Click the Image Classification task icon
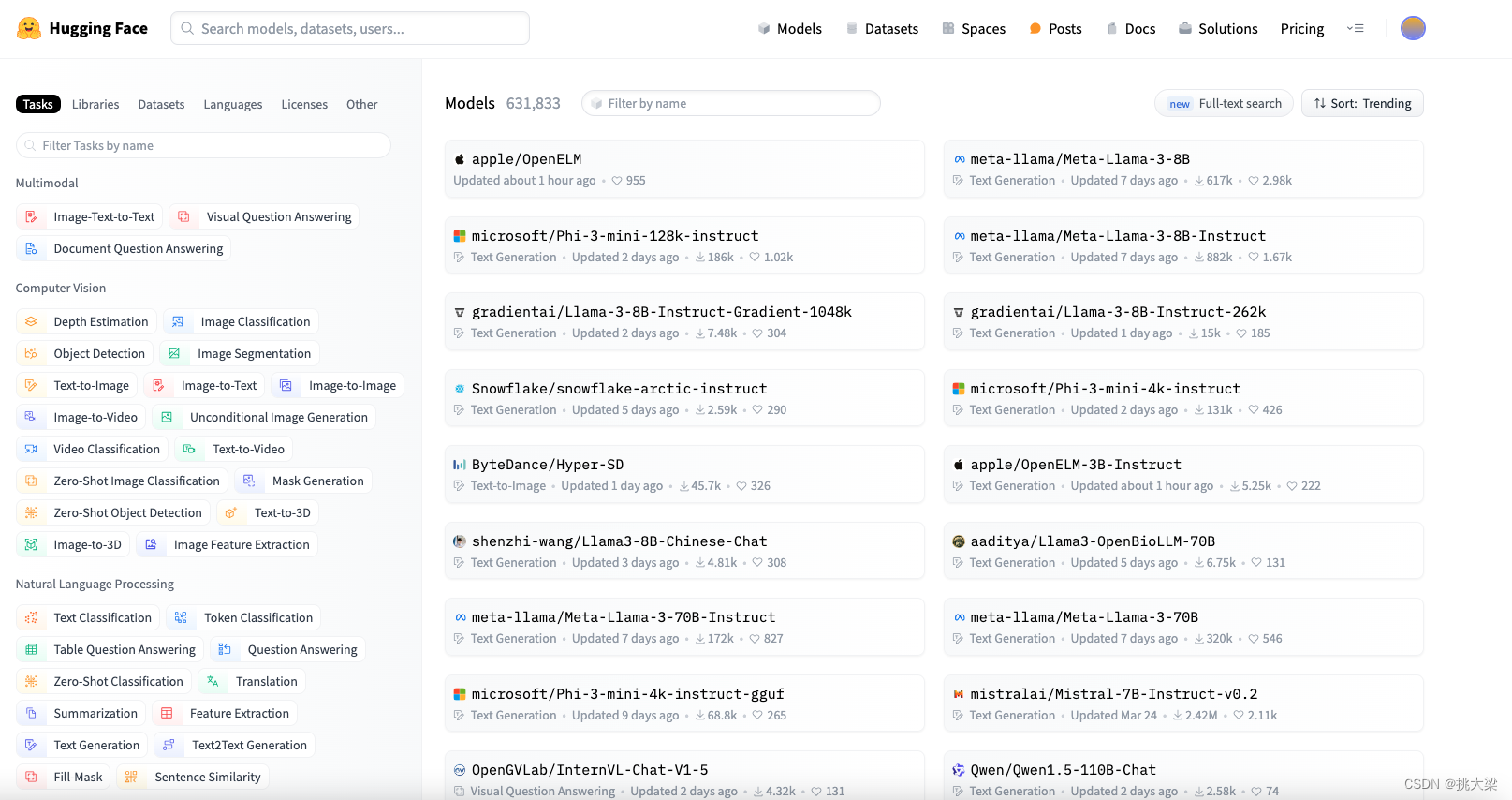This screenshot has width=1512, height=800. click(178, 321)
